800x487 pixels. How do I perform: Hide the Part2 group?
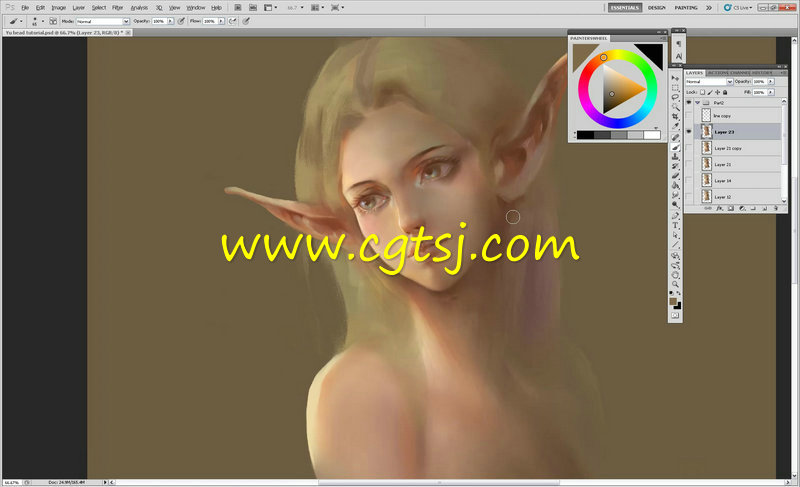pos(689,102)
